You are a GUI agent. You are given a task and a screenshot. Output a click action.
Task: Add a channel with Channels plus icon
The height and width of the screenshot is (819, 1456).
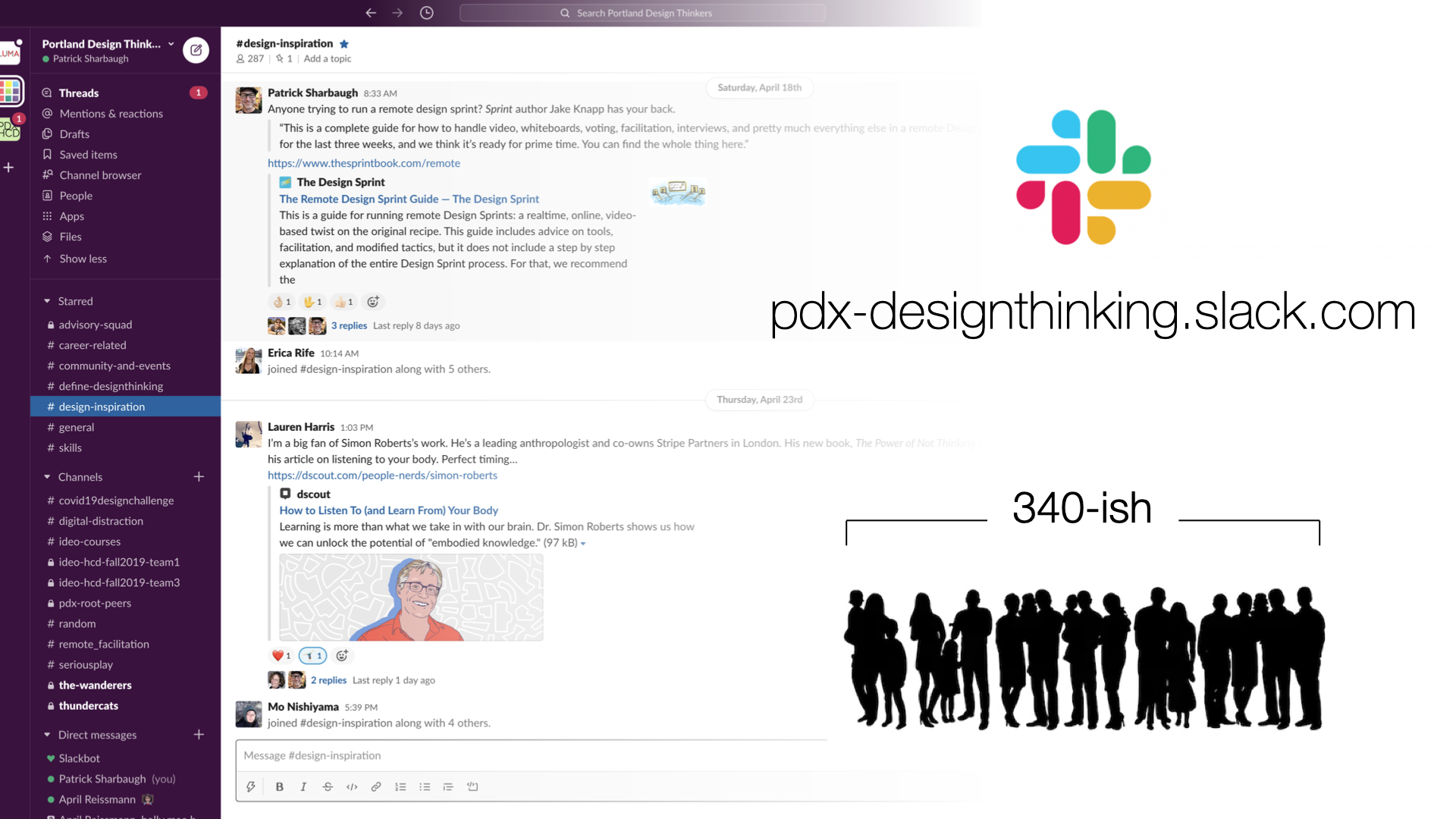click(x=199, y=477)
